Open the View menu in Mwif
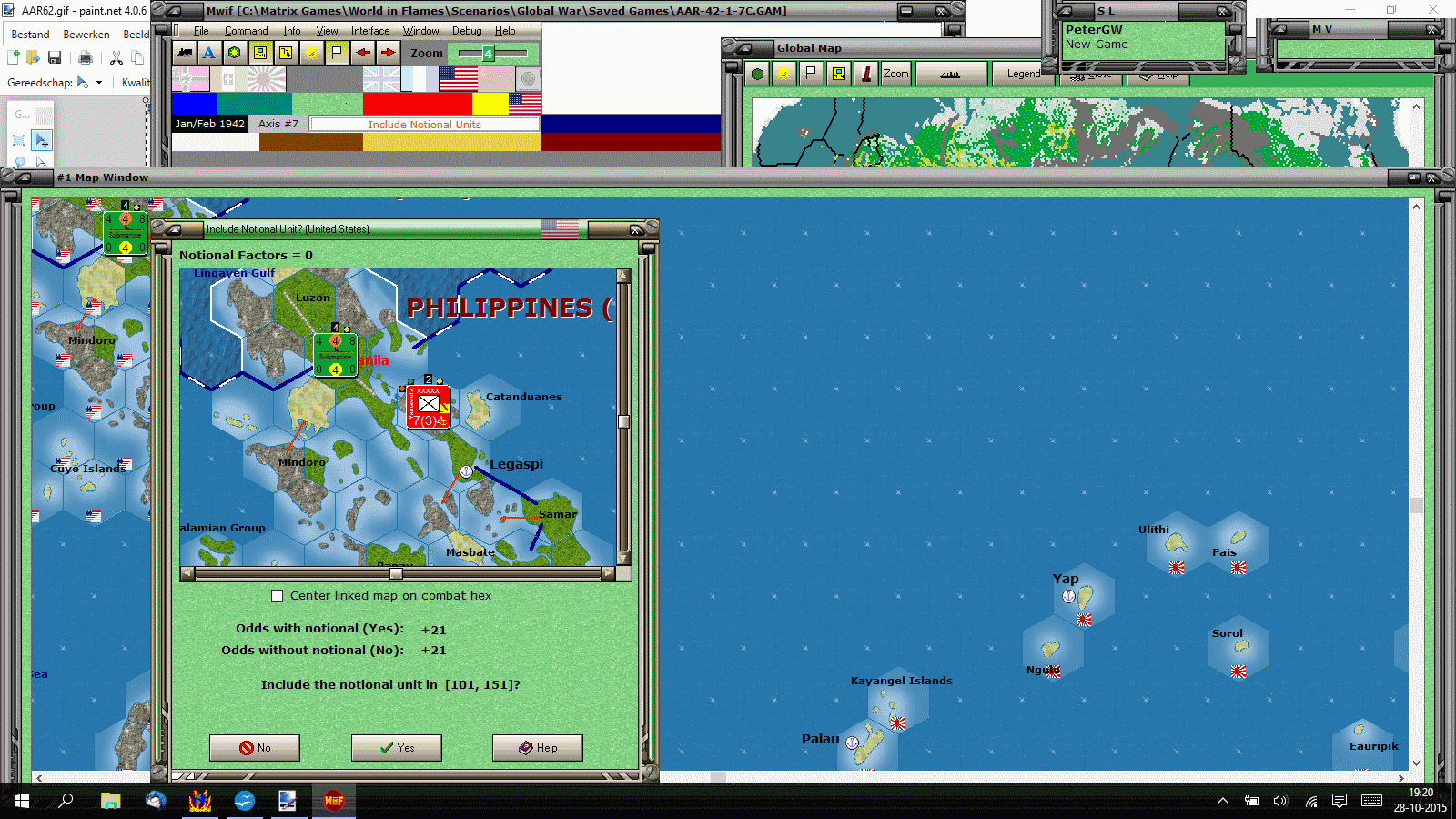The height and width of the screenshot is (819, 1456). pos(327,31)
